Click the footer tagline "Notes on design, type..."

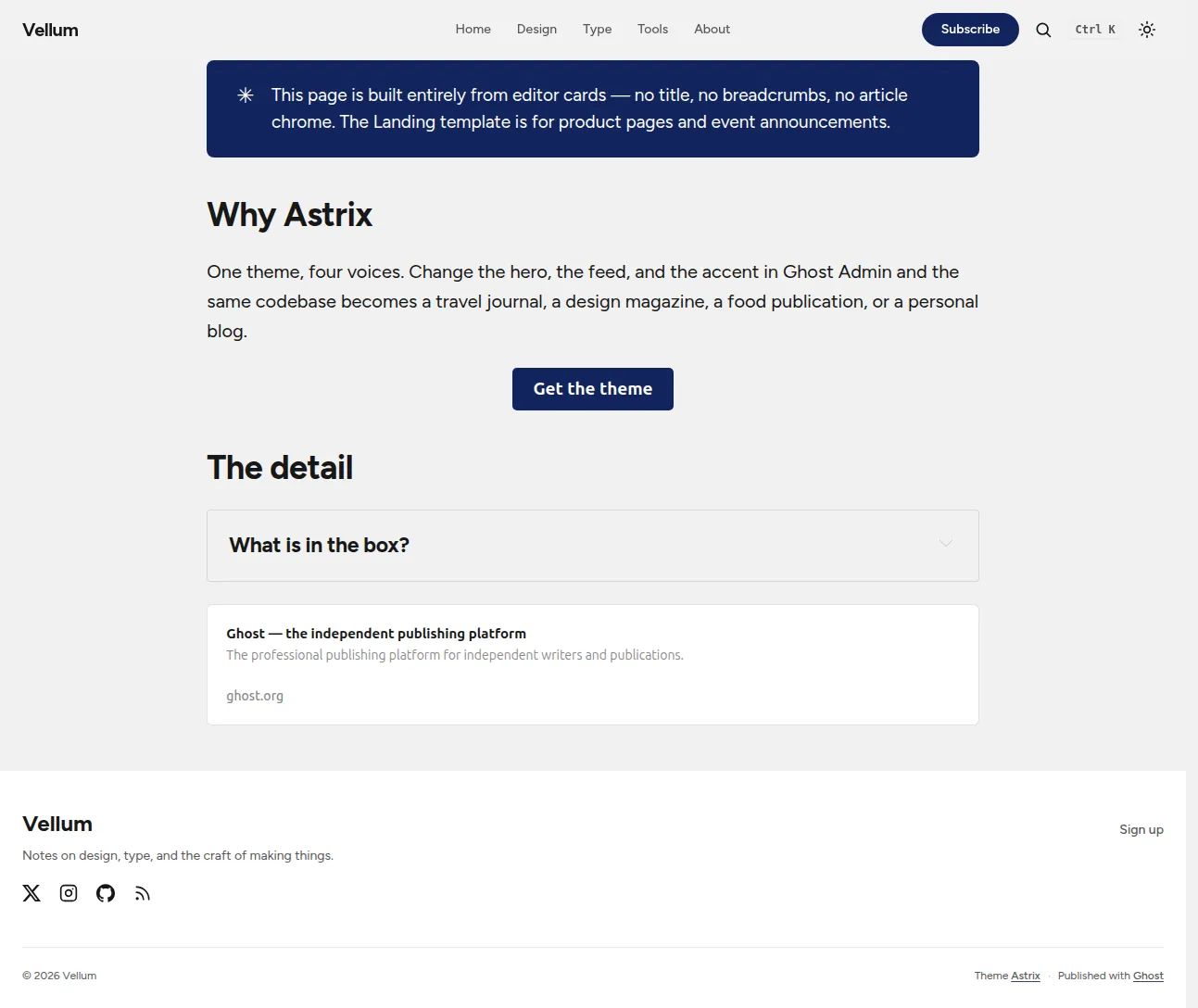[178, 855]
